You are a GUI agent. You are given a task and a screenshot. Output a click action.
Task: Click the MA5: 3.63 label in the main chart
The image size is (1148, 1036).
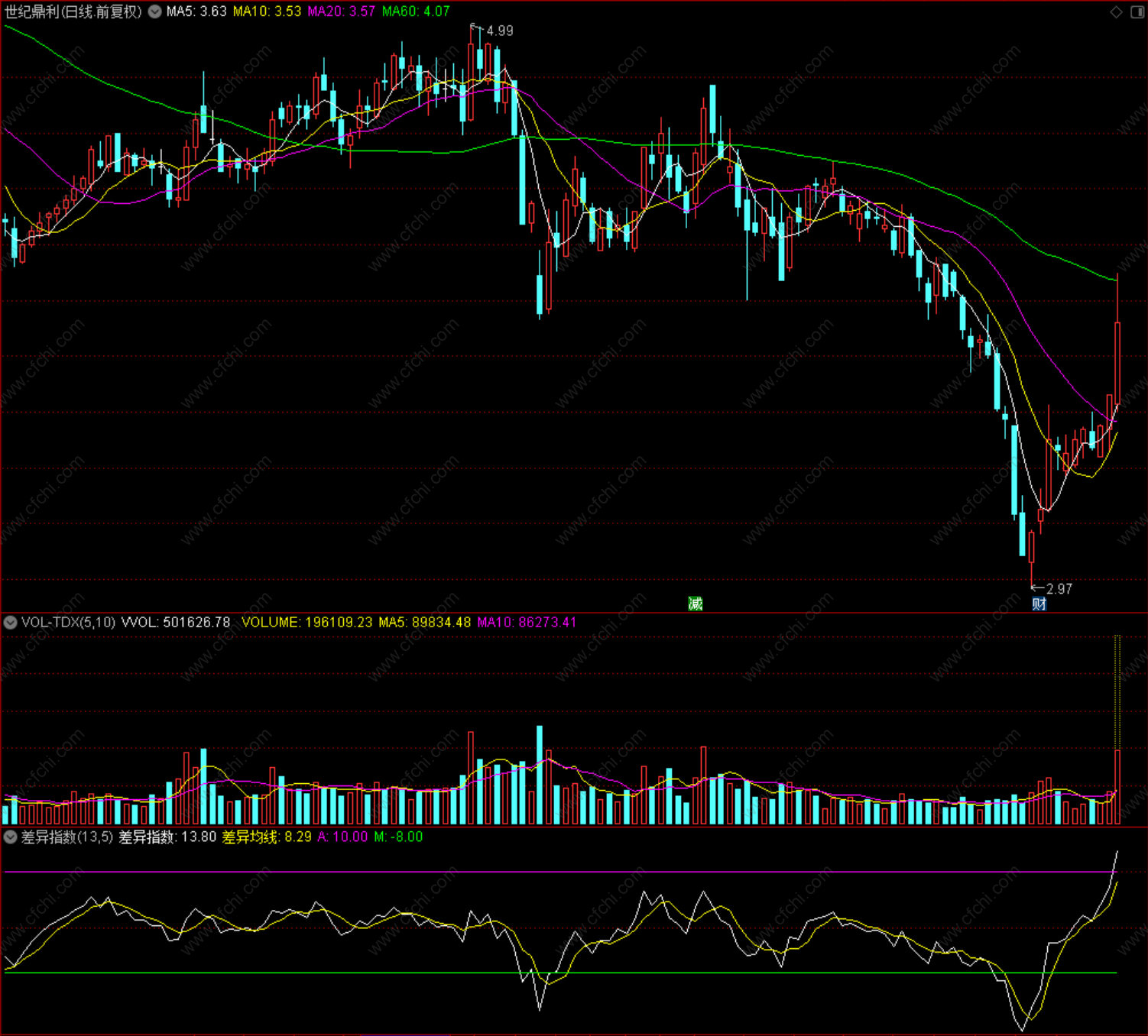(x=196, y=11)
